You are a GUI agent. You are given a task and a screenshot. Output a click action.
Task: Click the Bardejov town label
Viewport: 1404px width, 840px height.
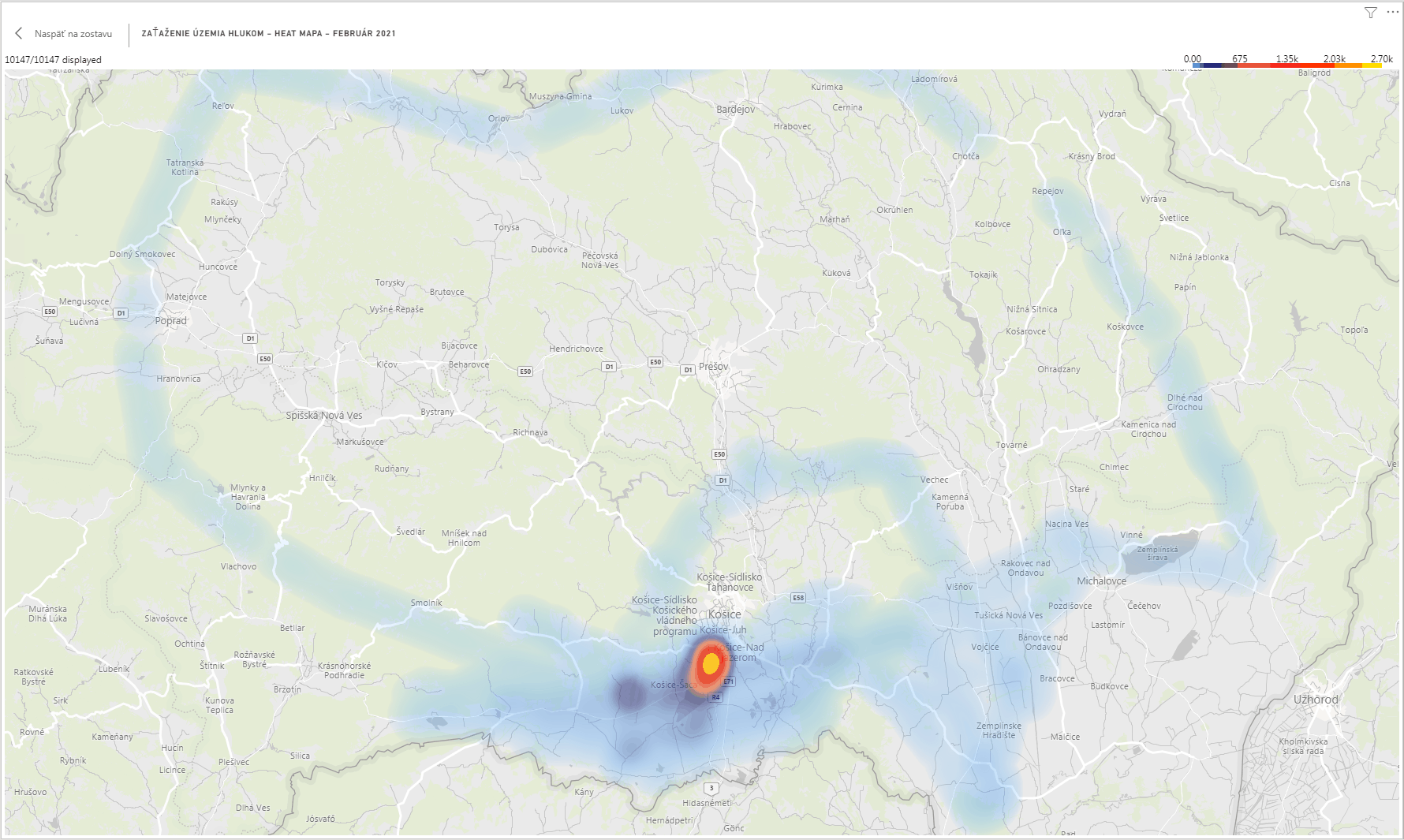(735, 110)
